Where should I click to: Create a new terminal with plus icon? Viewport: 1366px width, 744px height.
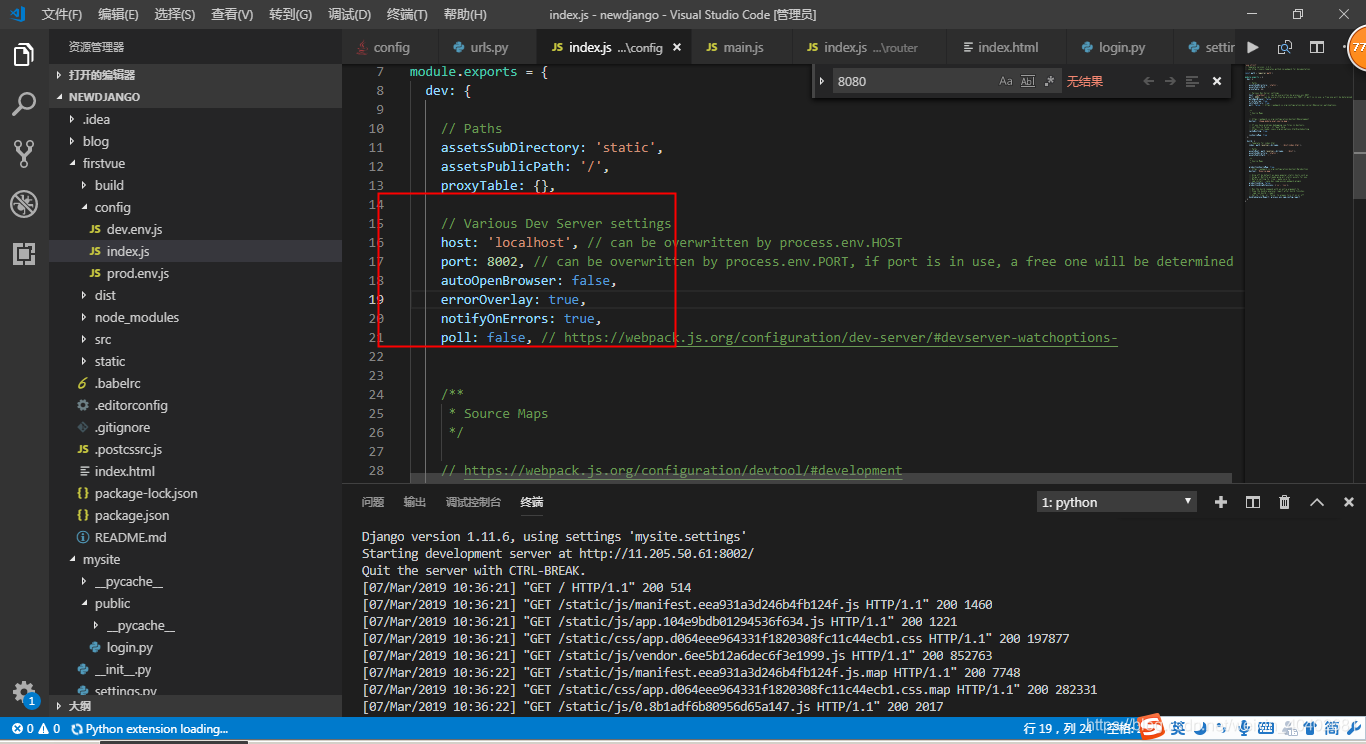1220,502
